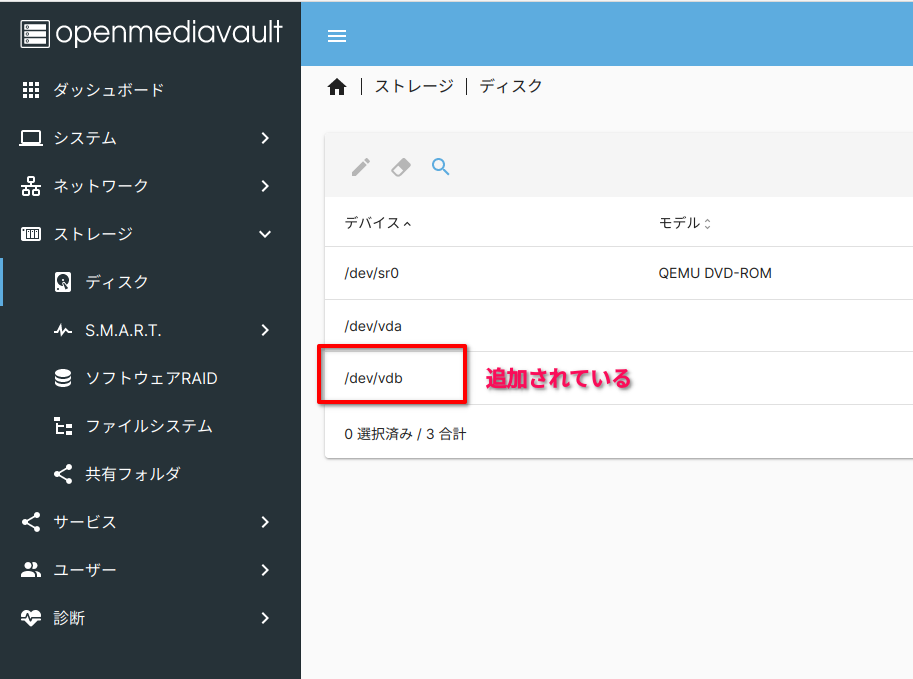Click the openmediavault title text
This screenshot has width=913, height=679.
coord(169,33)
